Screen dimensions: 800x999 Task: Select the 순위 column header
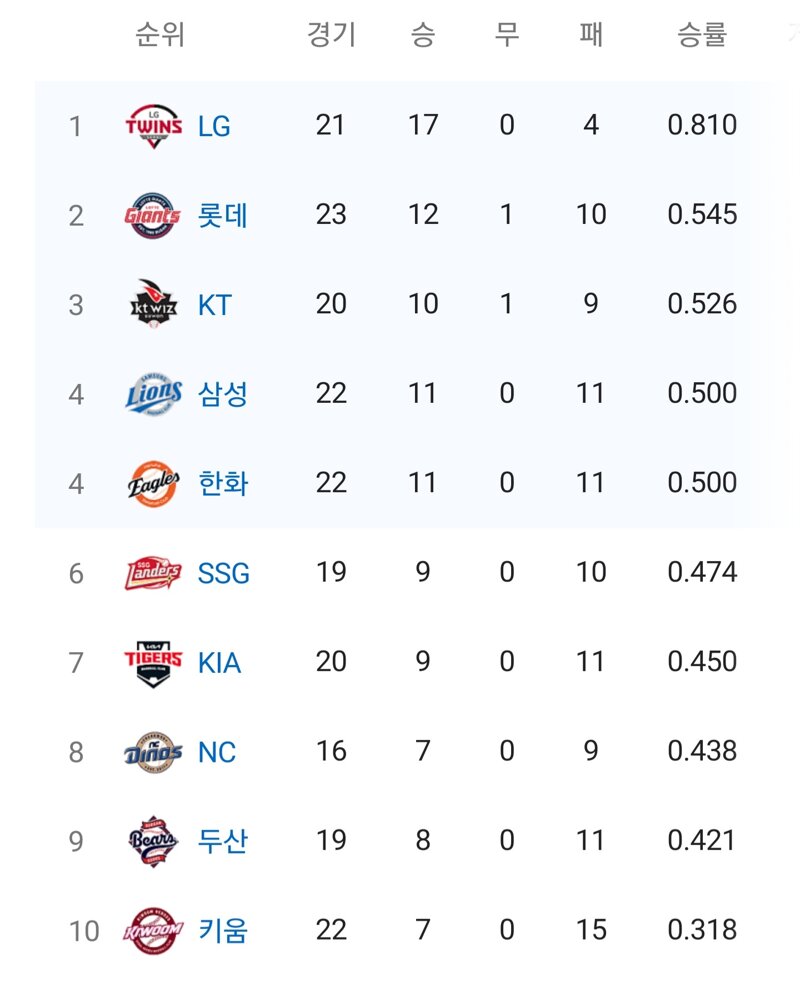click(x=160, y=34)
